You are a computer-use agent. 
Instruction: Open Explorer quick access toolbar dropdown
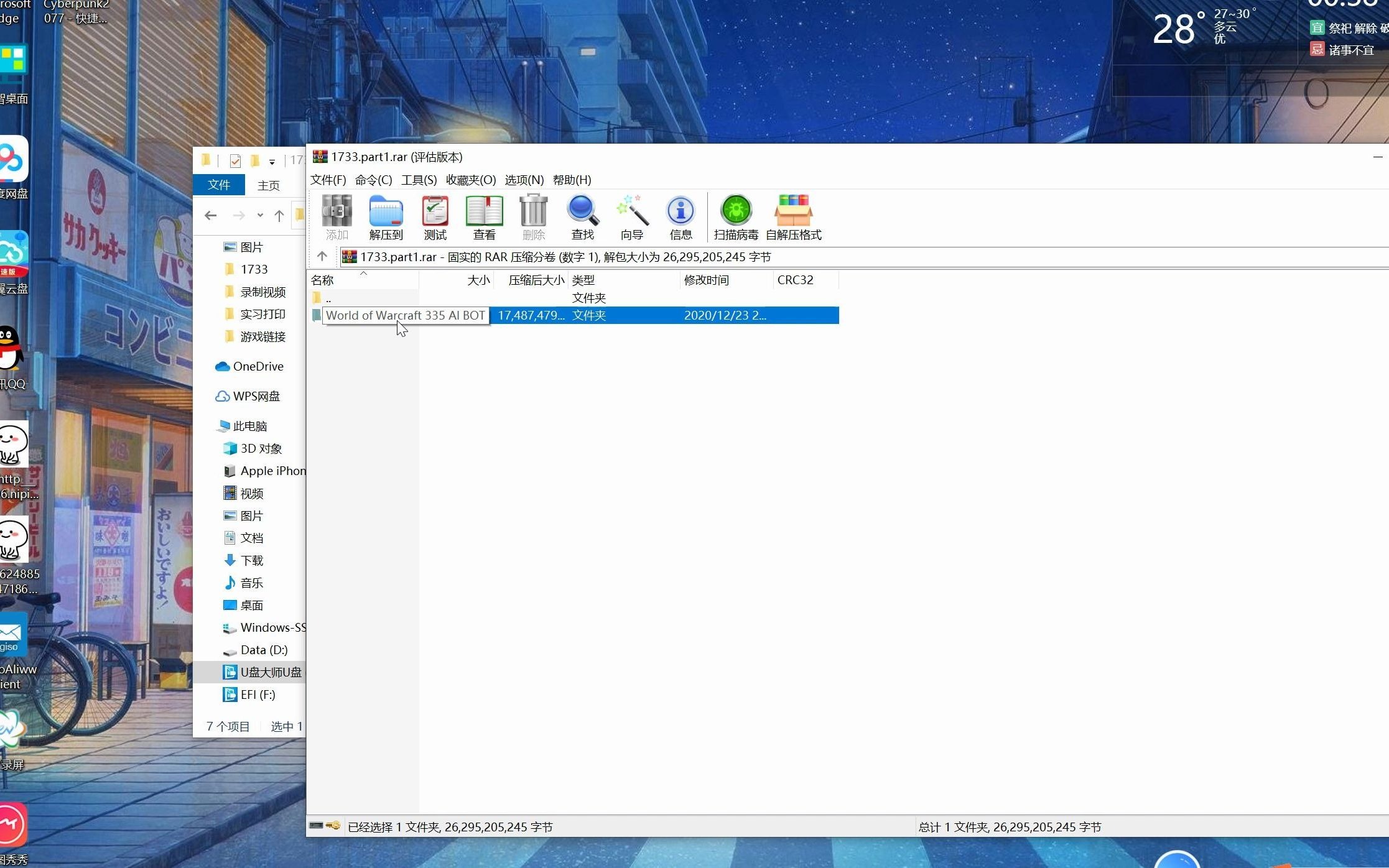272,162
